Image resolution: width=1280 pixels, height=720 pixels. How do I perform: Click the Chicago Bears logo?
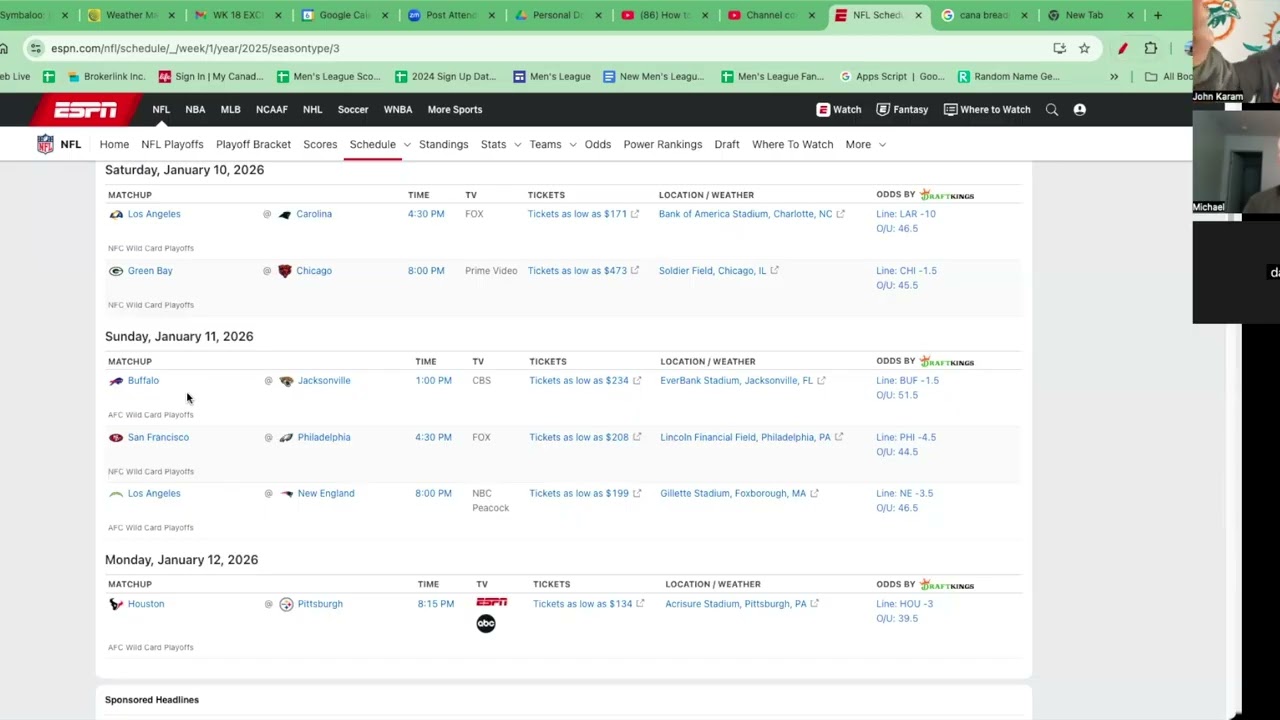(285, 271)
